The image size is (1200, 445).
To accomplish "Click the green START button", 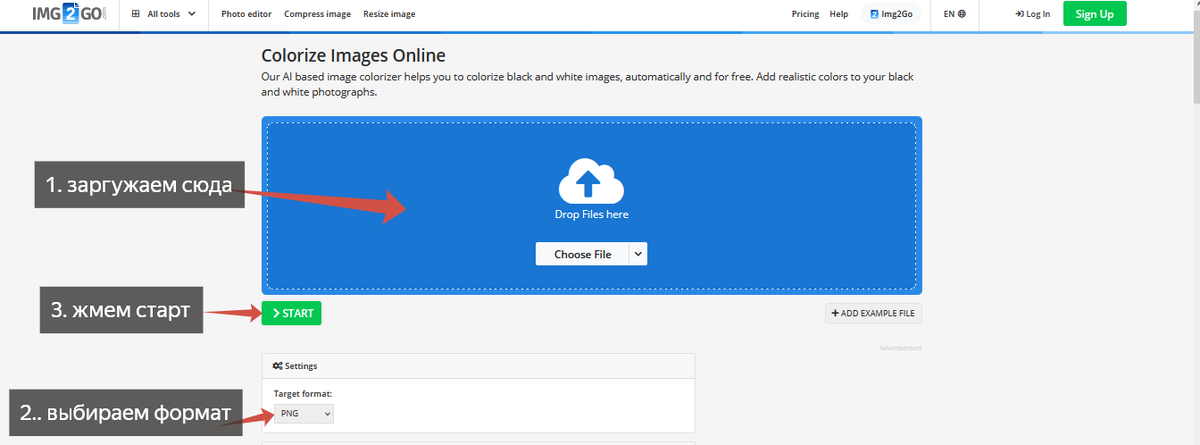I will (292, 313).
